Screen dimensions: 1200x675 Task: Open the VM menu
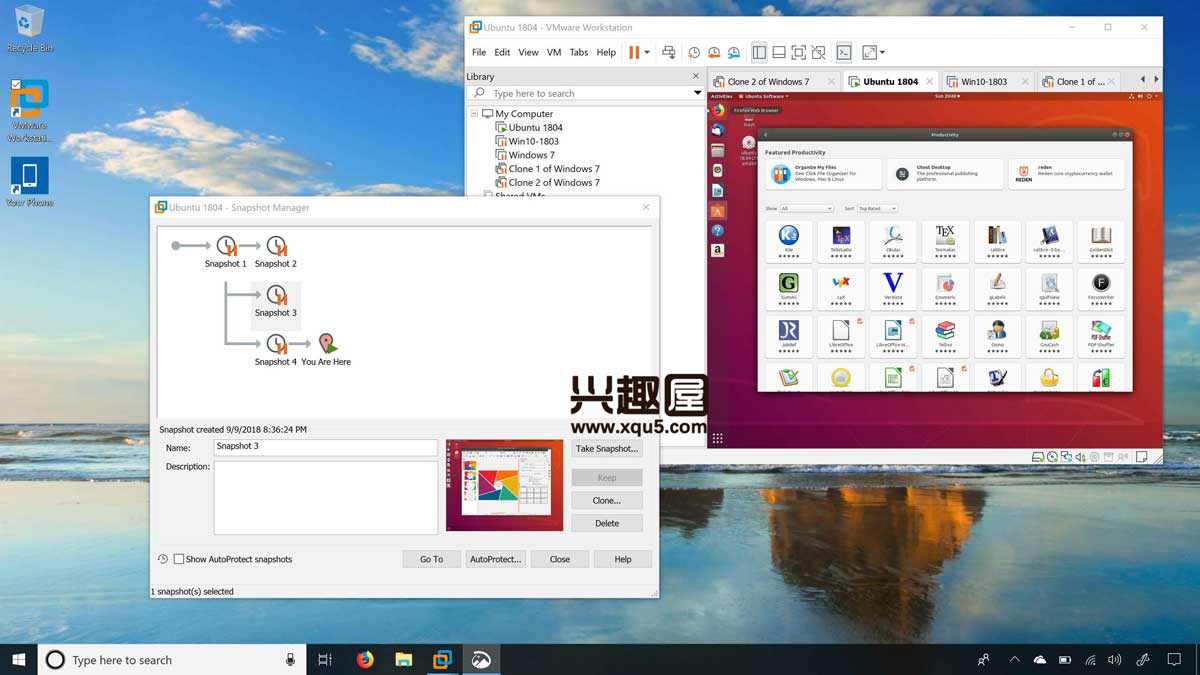pyautogui.click(x=554, y=52)
